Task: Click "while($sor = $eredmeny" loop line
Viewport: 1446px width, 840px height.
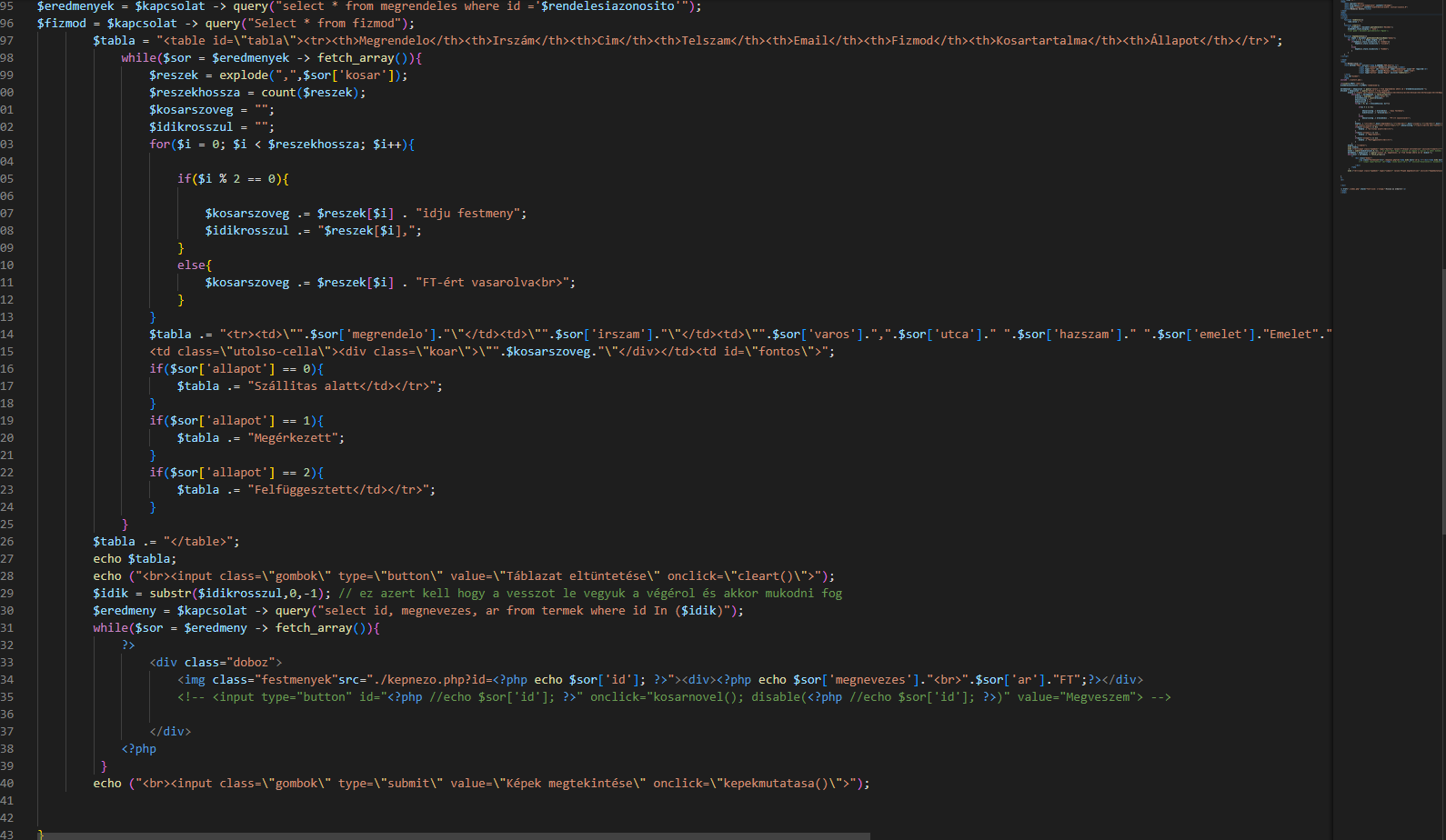Action: point(236,628)
